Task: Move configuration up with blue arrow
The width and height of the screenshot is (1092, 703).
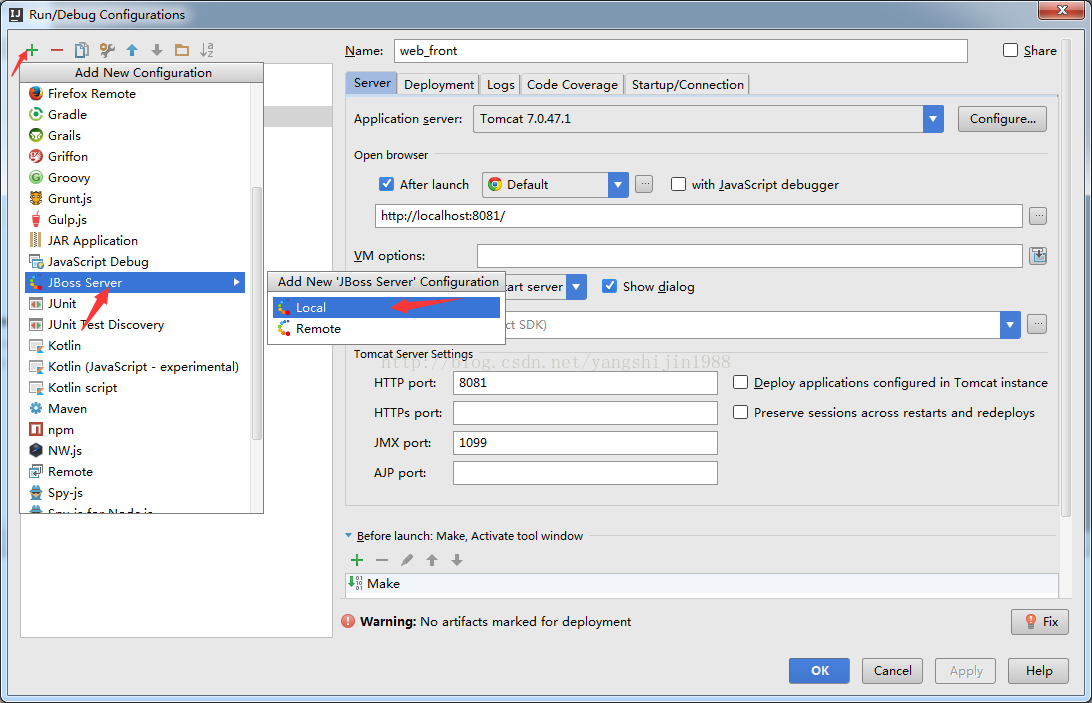Action: tap(132, 50)
